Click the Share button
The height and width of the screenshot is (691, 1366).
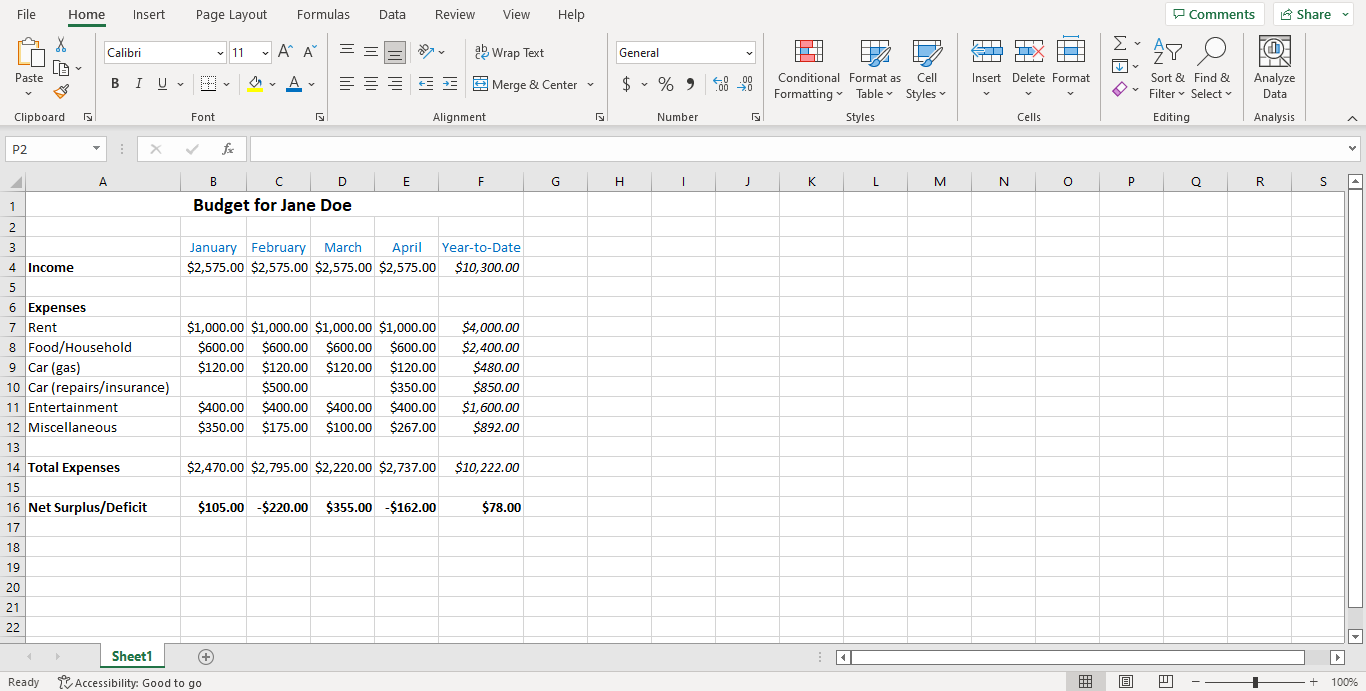coord(1312,14)
